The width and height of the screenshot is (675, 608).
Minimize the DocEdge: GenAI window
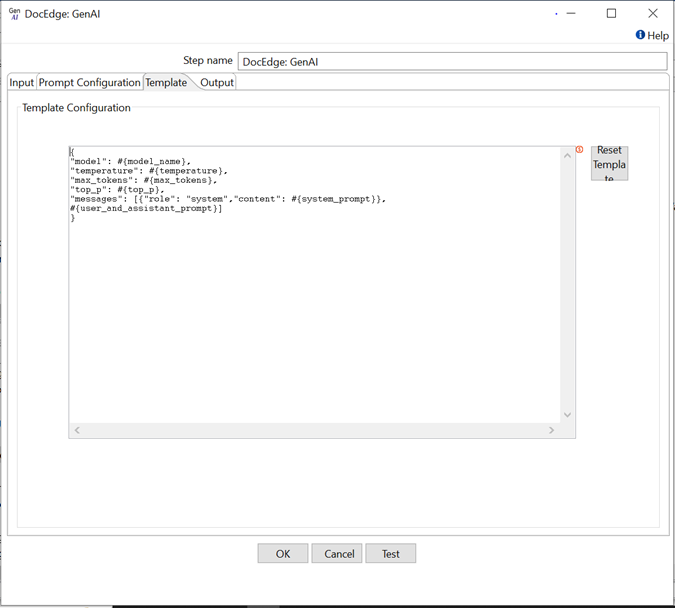pyautogui.click(x=571, y=14)
